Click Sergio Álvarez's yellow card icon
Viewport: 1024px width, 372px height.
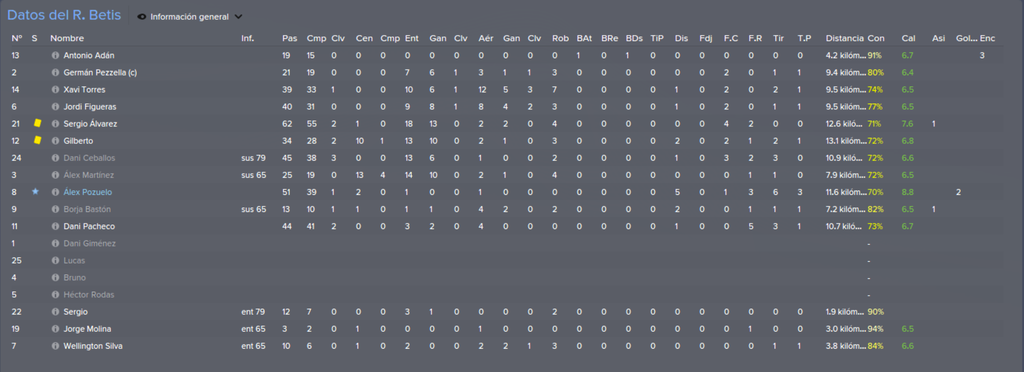coord(37,123)
